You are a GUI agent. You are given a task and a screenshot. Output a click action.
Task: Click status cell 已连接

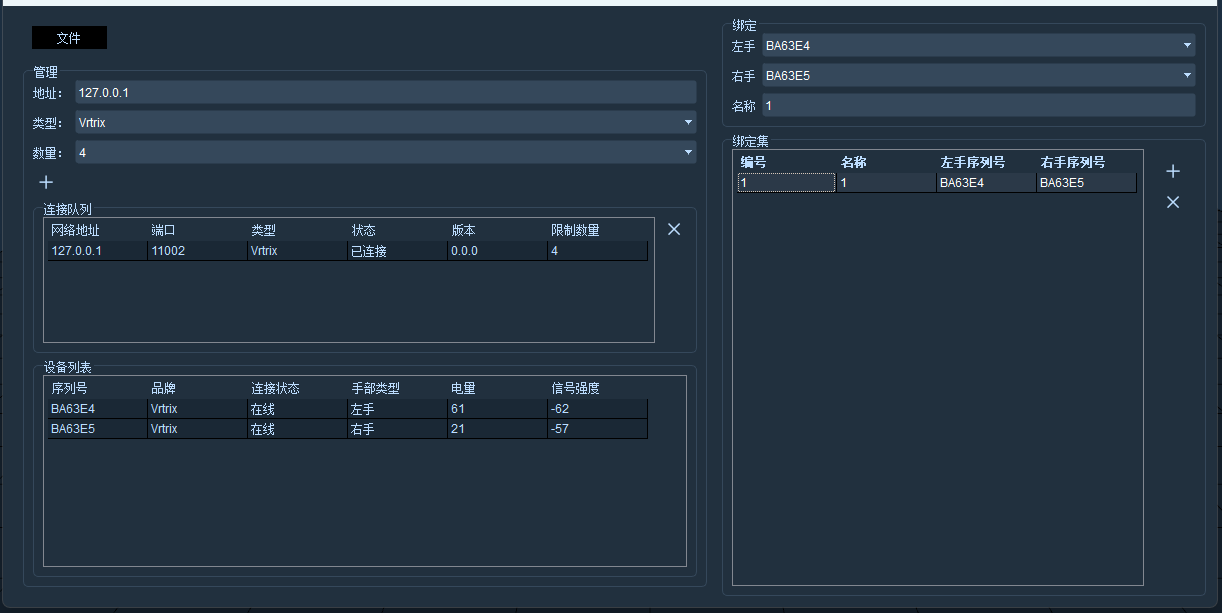point(397,251)
